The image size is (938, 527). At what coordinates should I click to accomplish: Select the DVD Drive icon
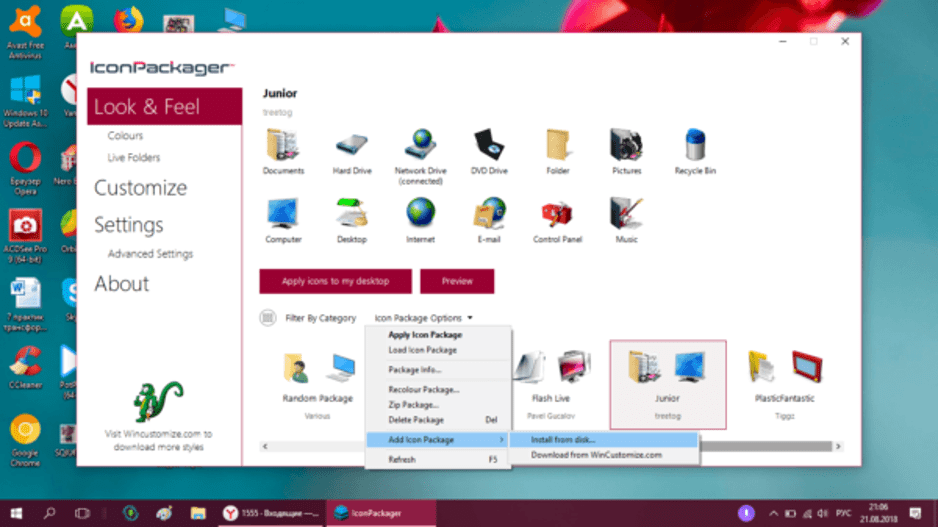point(489,146)
